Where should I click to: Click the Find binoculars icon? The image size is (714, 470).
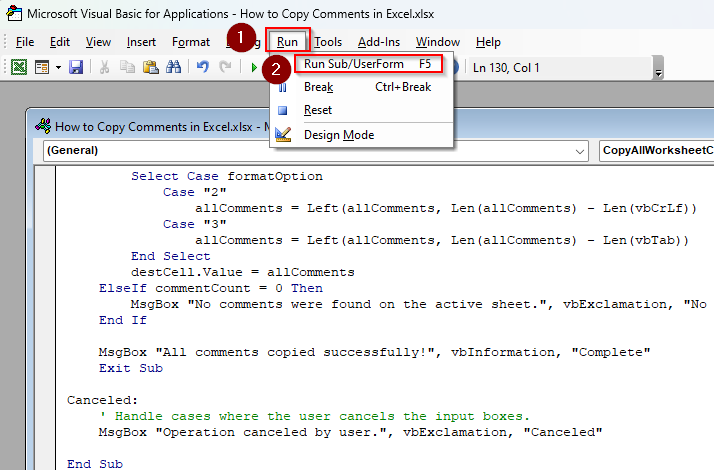point(173,67)
